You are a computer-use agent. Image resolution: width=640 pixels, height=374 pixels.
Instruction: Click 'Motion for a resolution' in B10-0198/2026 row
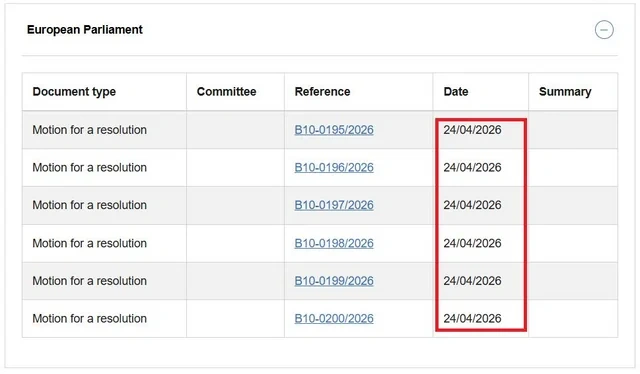point(89,243)
